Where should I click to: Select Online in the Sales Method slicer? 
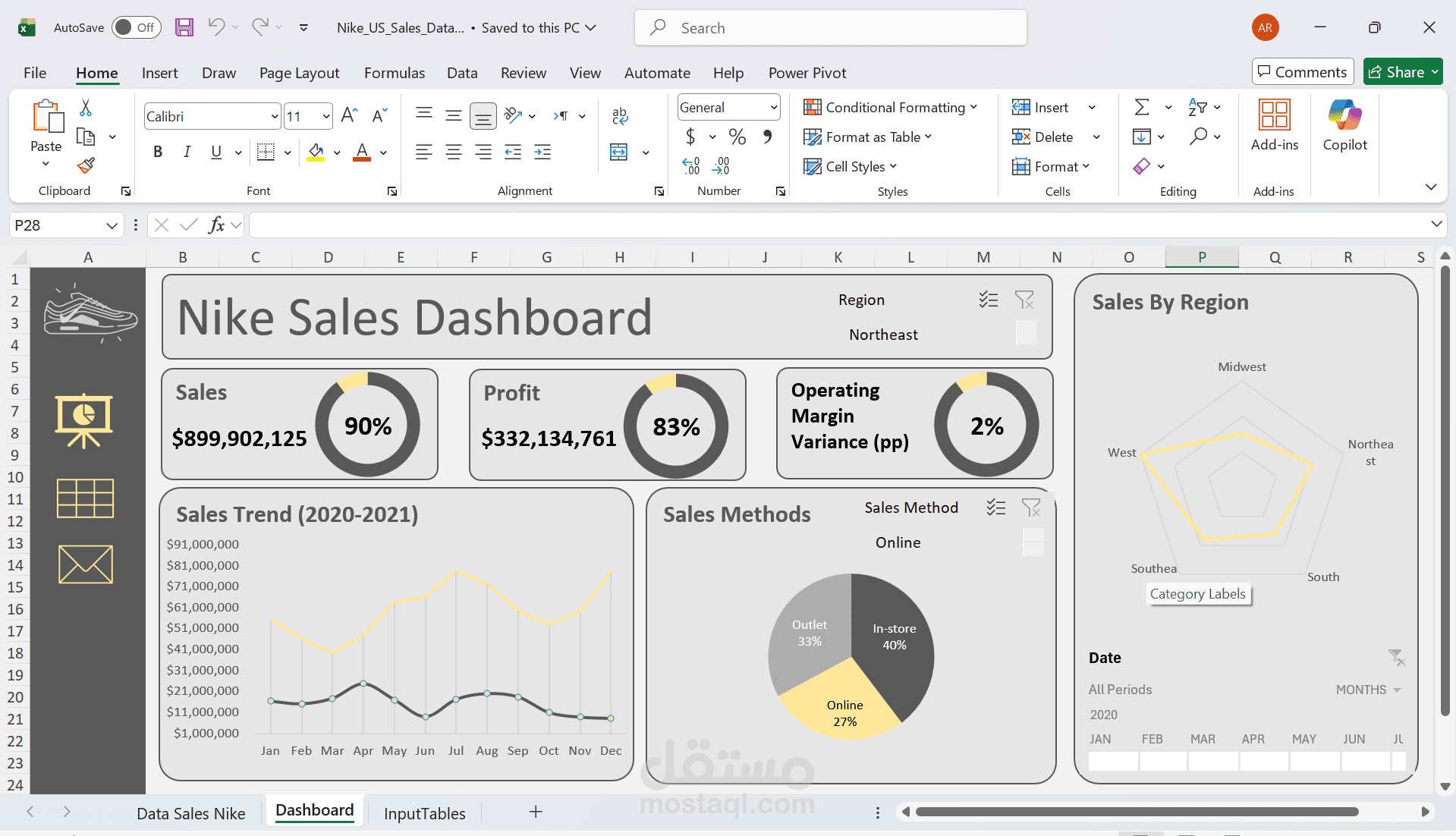tap(898, 542)
